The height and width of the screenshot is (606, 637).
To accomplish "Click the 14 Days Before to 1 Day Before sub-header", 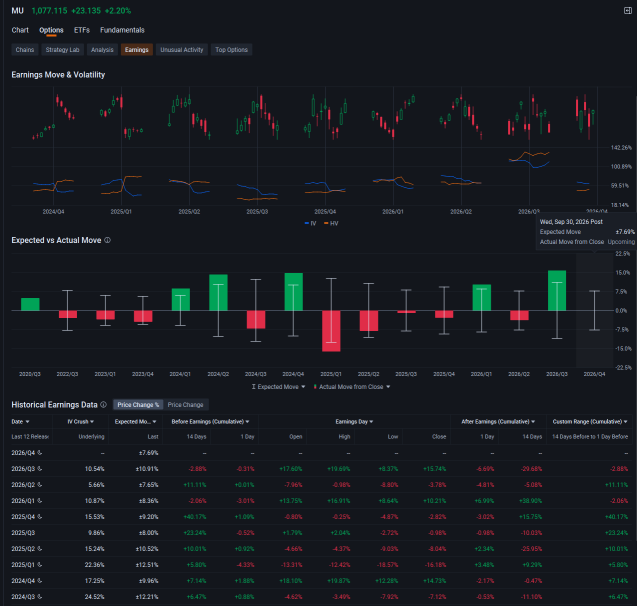I will 590,437.
